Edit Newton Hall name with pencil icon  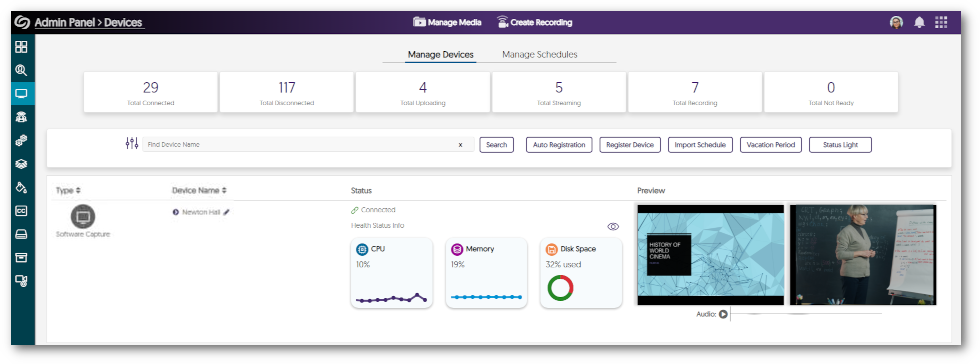click(x=226, y=212)
